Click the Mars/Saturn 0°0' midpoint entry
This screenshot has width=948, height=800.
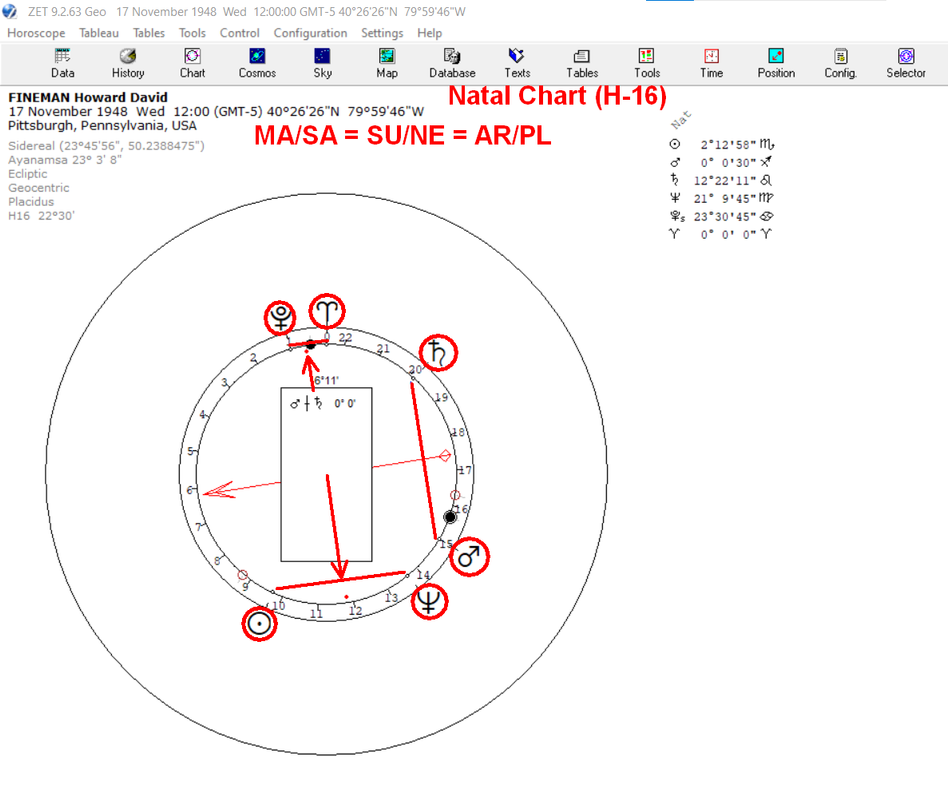pyautogui.click(x=323, y=403)
